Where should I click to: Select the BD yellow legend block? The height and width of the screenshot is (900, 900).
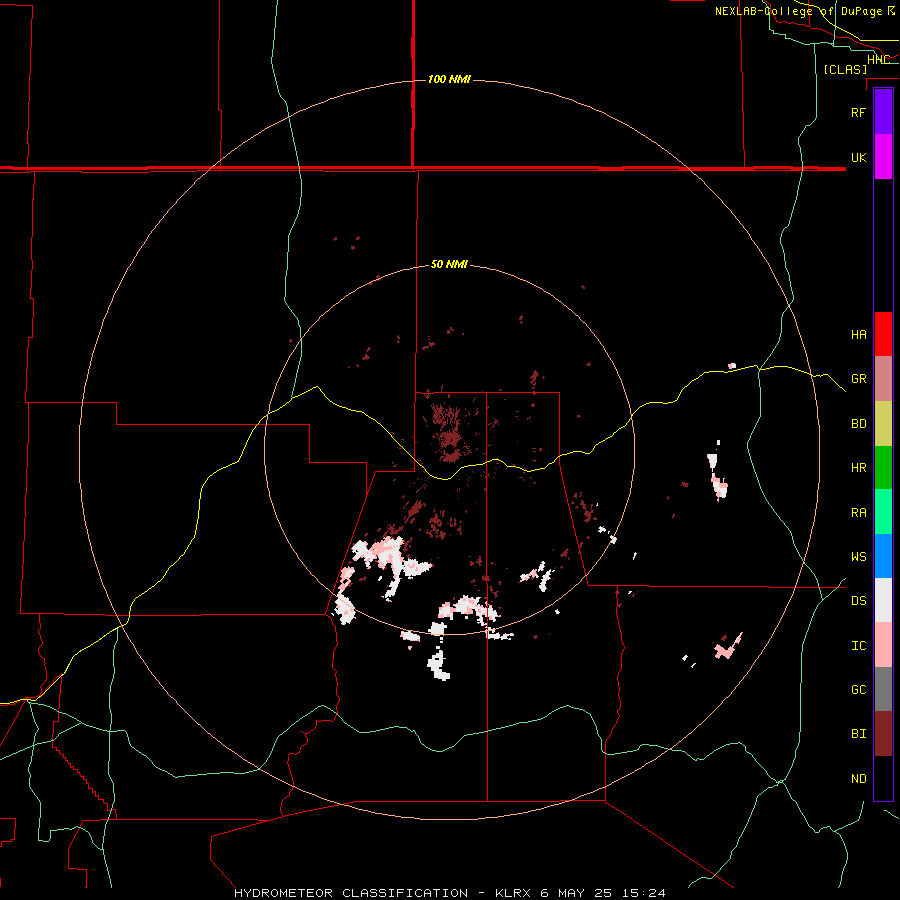click(x=883, y=424)
